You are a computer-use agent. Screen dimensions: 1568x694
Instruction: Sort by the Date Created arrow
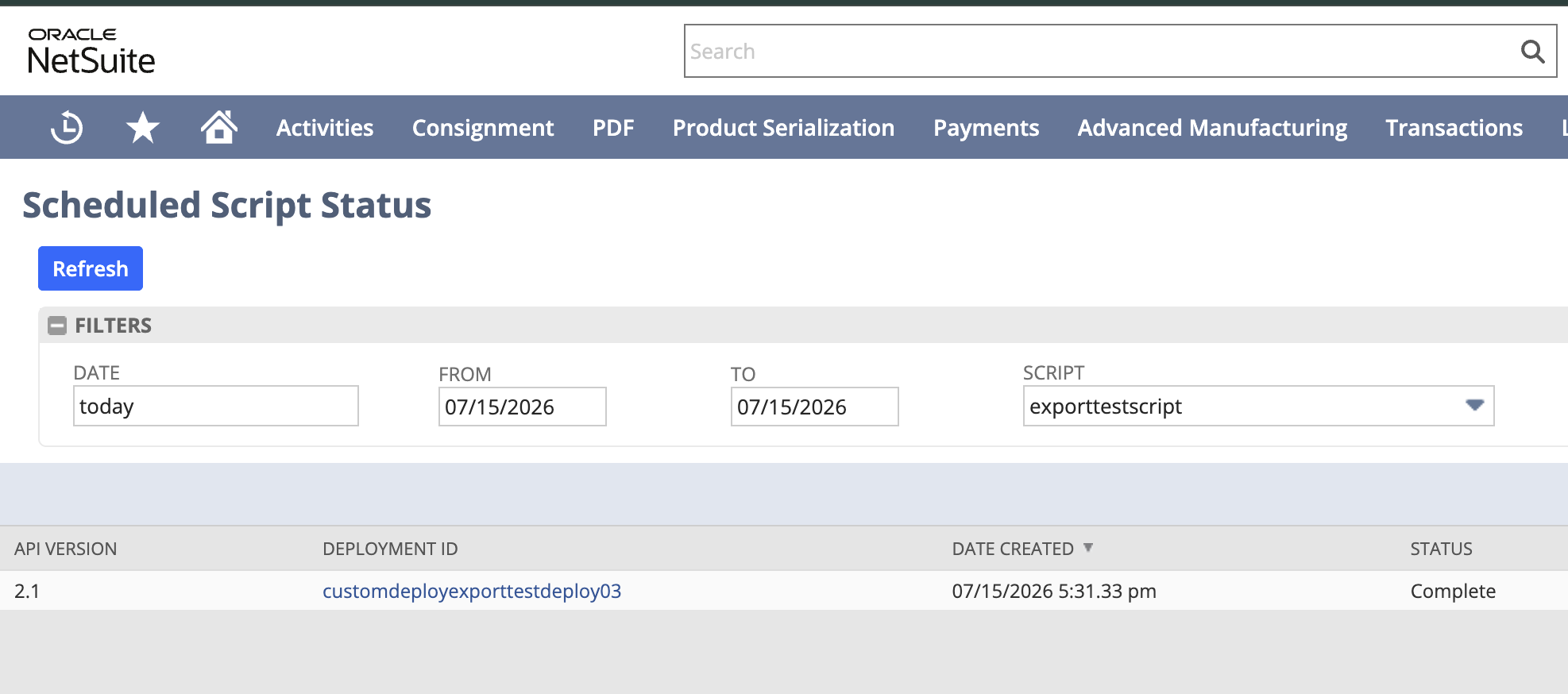click(1088, 548)
